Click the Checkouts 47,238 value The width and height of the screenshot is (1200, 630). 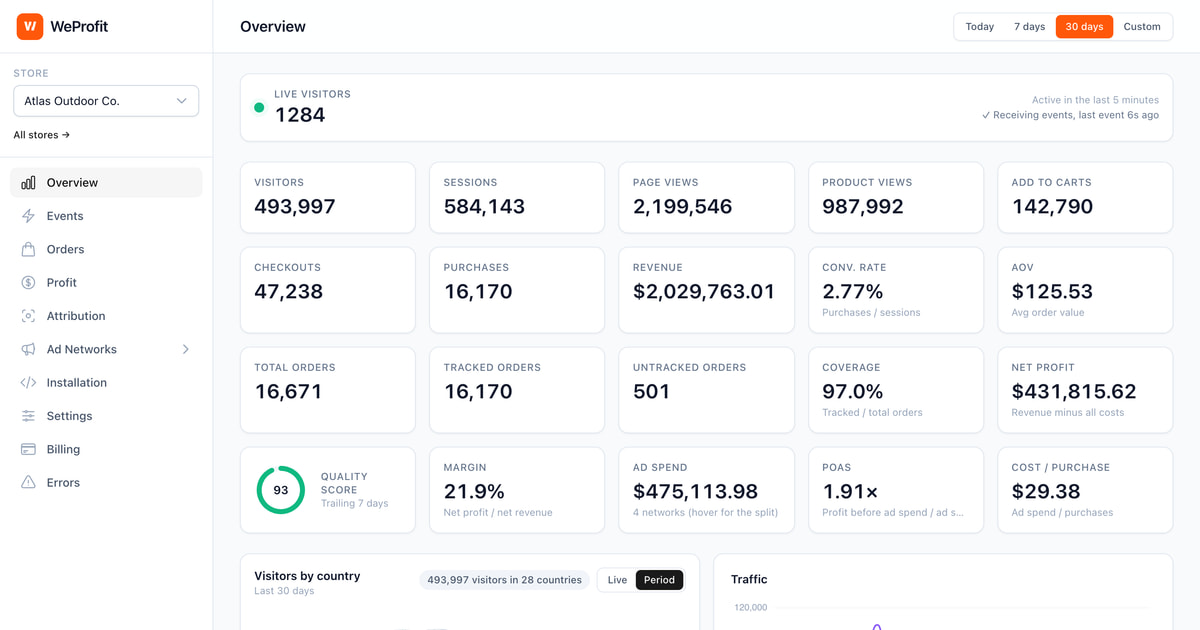click(289, 292)
